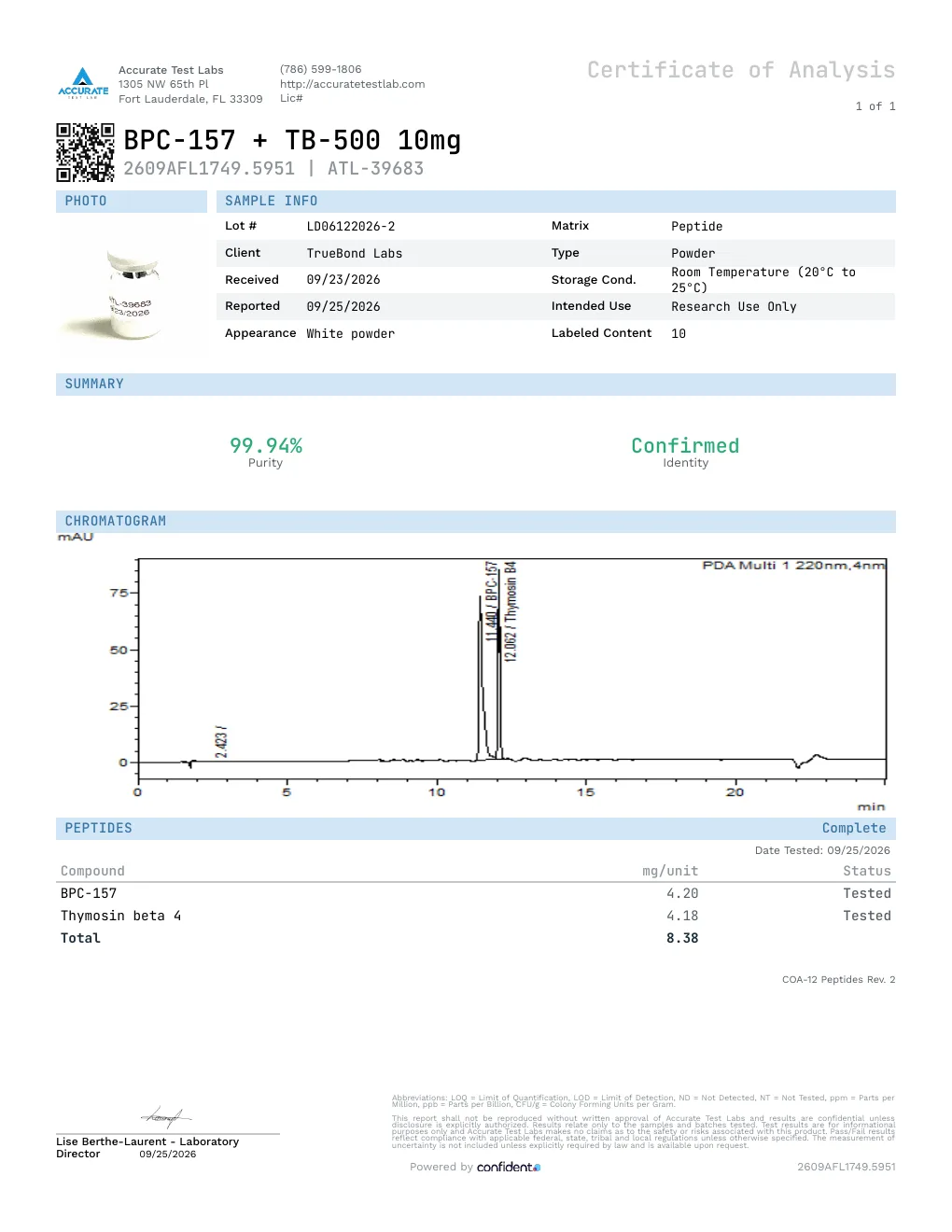Select the BPC-157 amount '4.20'
The image size is (952, 1232).
tap(682, 894)
